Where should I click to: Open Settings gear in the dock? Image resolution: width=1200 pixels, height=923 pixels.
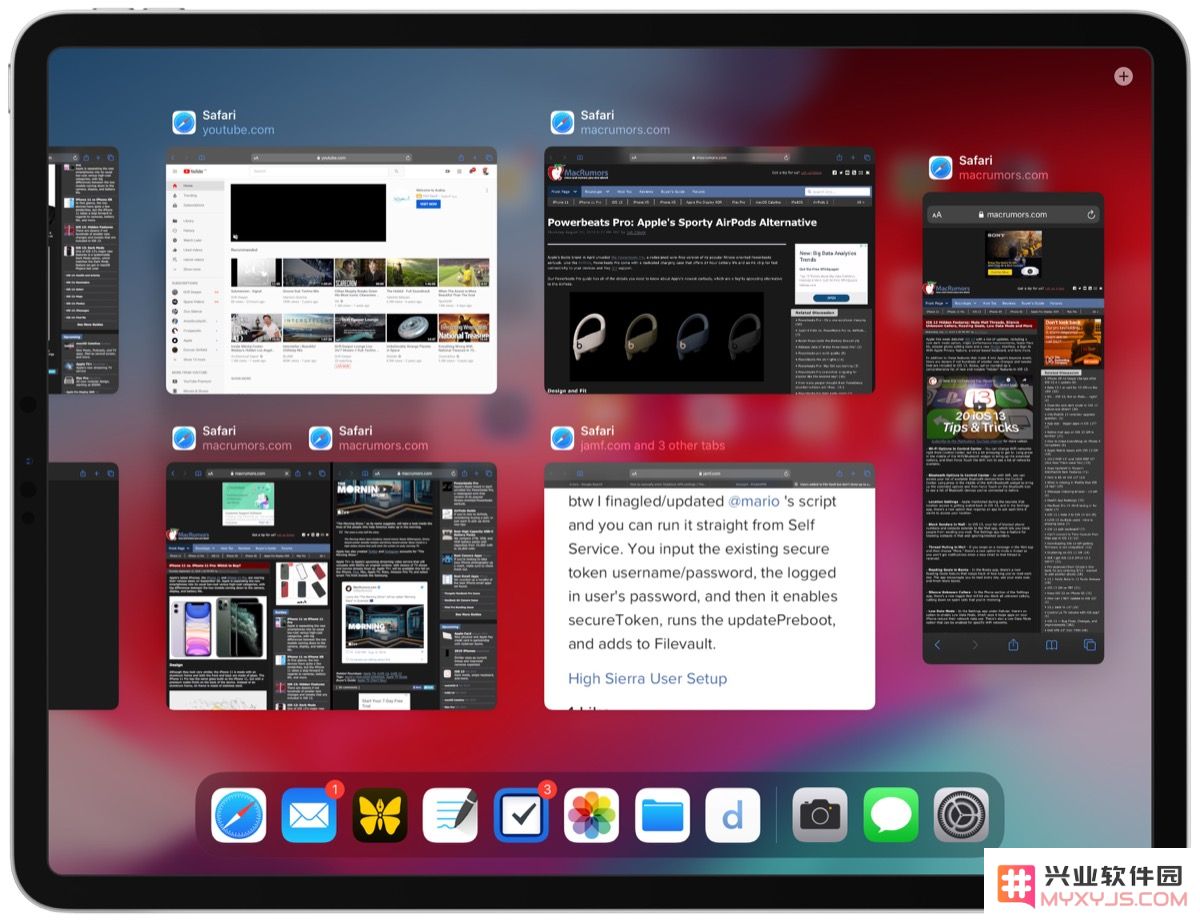click(x=961, y=815)
